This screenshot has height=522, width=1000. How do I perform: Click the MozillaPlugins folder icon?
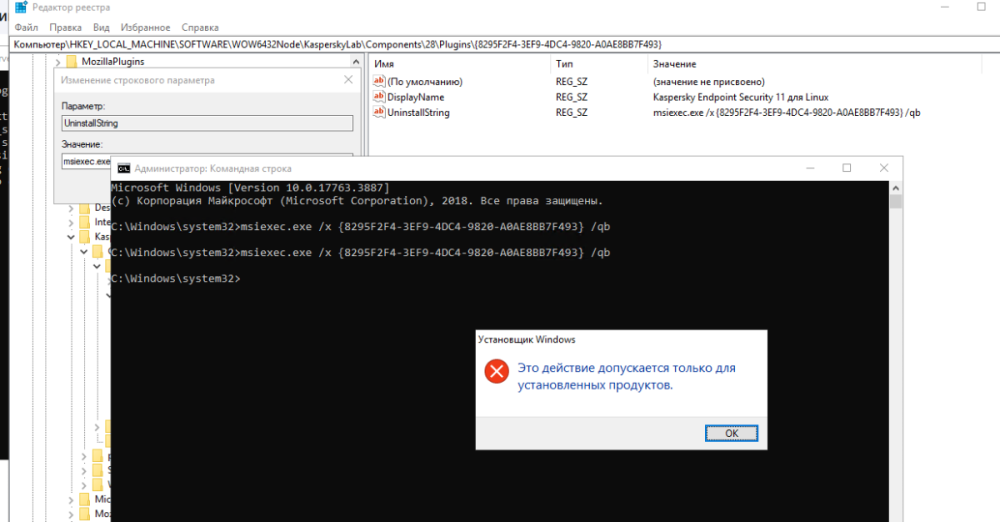71,61
